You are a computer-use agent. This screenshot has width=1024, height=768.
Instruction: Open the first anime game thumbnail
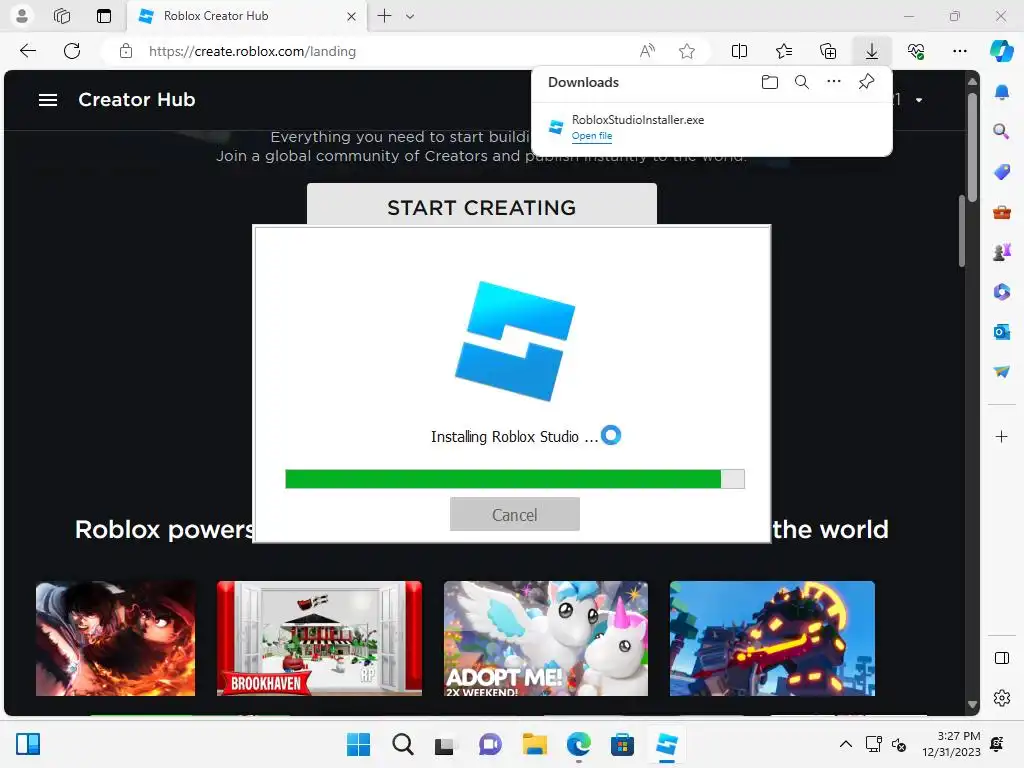pyautogui.click(x=116, y=638)
